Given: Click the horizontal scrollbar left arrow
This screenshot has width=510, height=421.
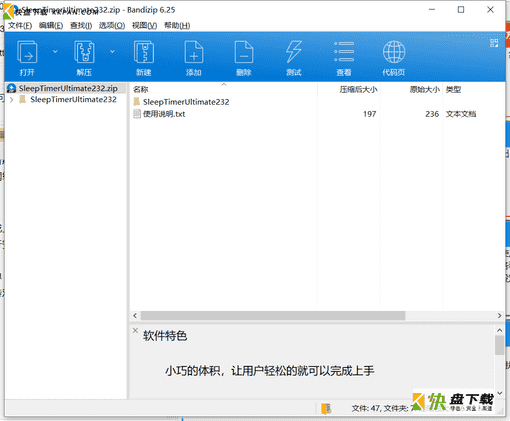Looking at the screenshot, I should [135, 315].
